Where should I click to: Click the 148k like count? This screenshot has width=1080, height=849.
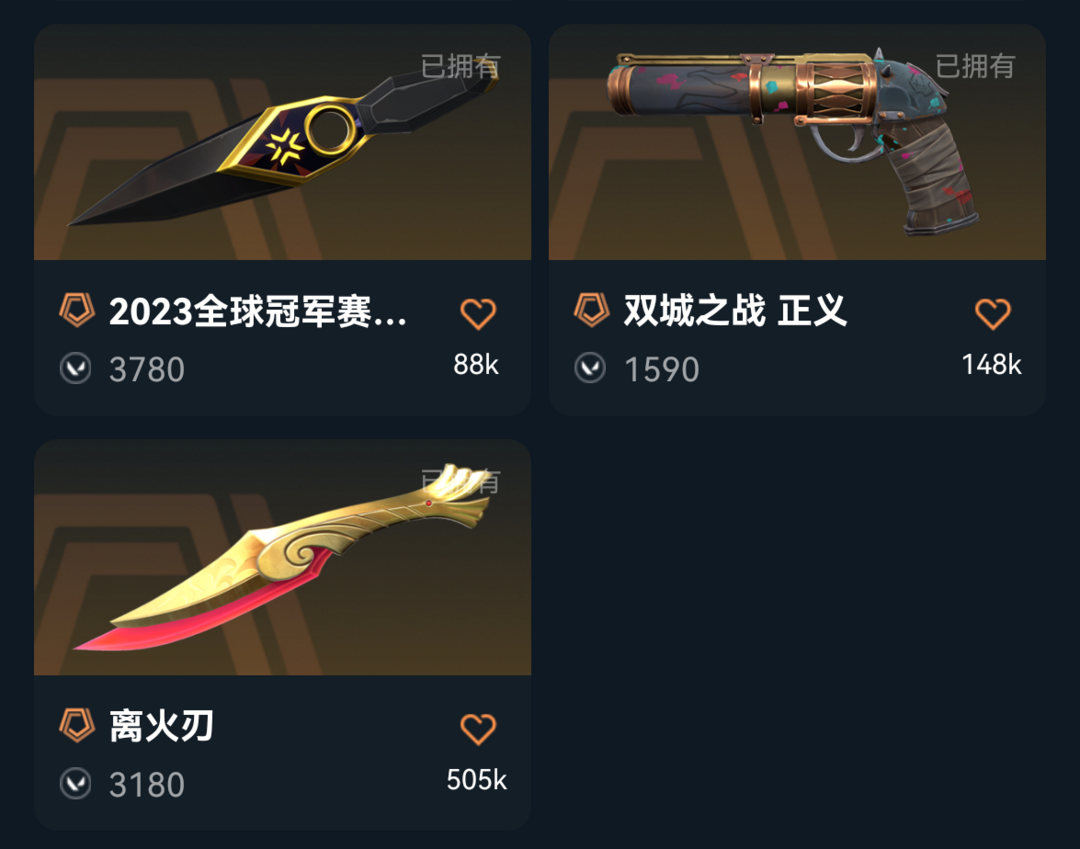[x=992, y=365]
